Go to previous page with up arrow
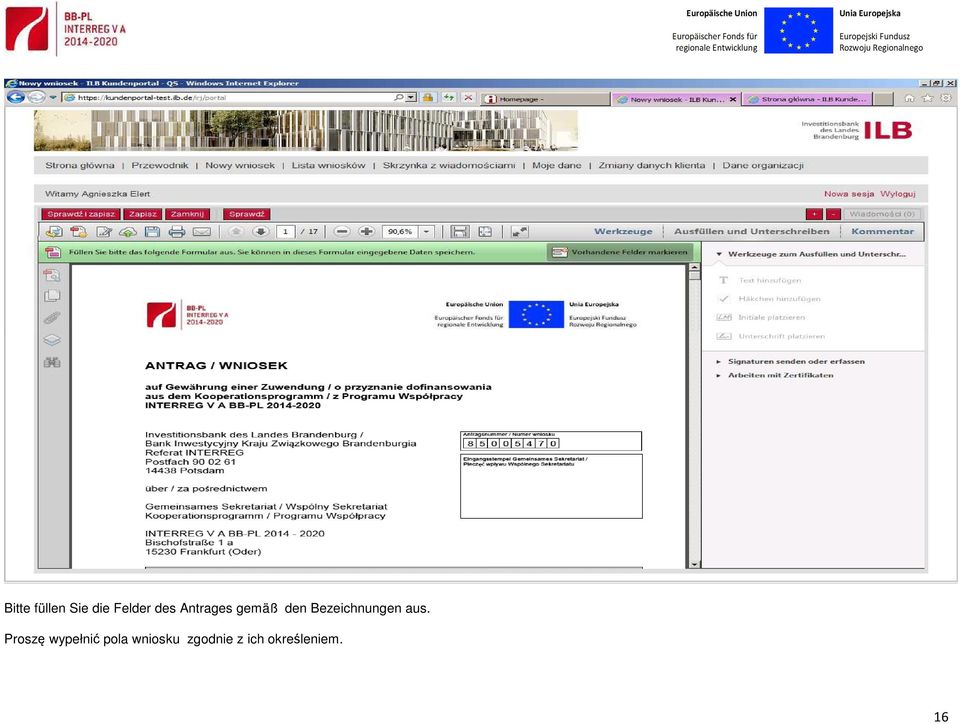The height and width of the screenshot is (724, 960). 236,231
